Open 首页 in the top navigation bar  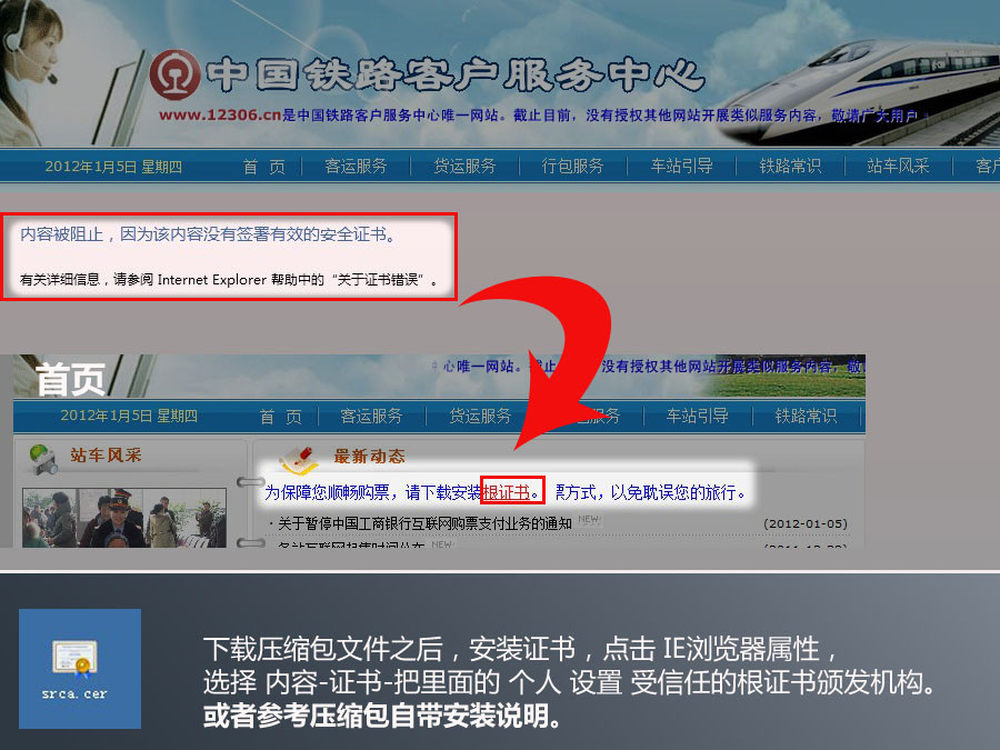pos(264,167)
